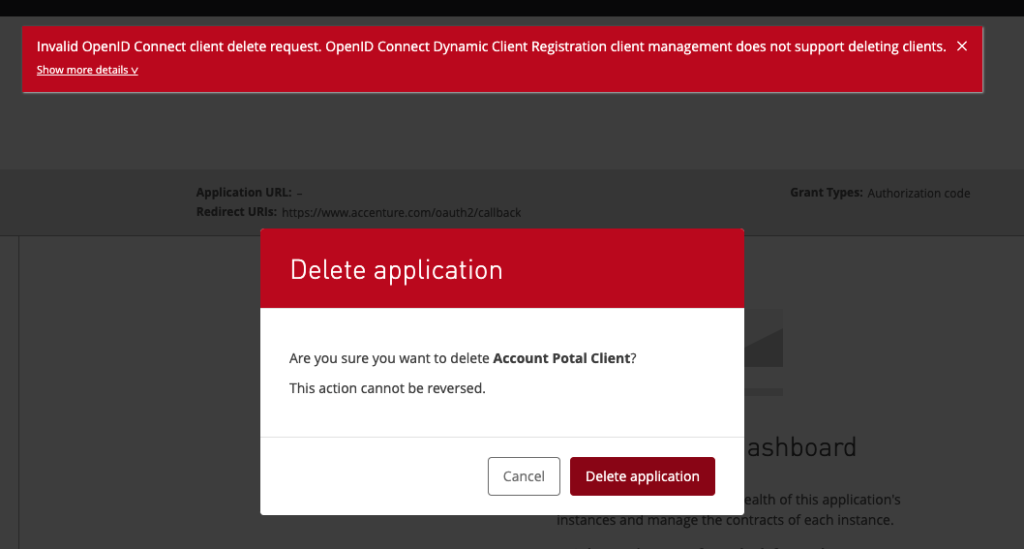
Task: Click the Application URL label
Action: click(x=243, y=193)
